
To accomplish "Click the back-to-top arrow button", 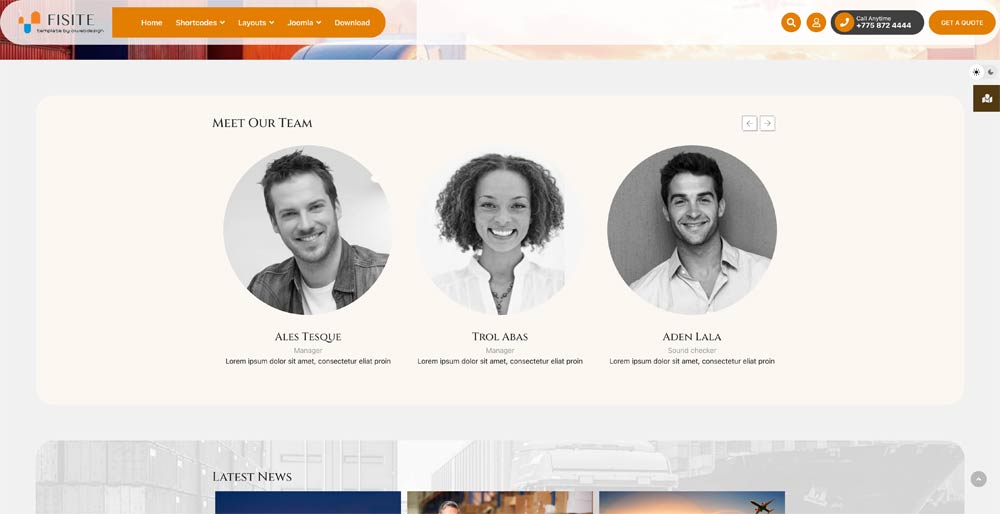I will pyautogui.click(x=978, y=479).
